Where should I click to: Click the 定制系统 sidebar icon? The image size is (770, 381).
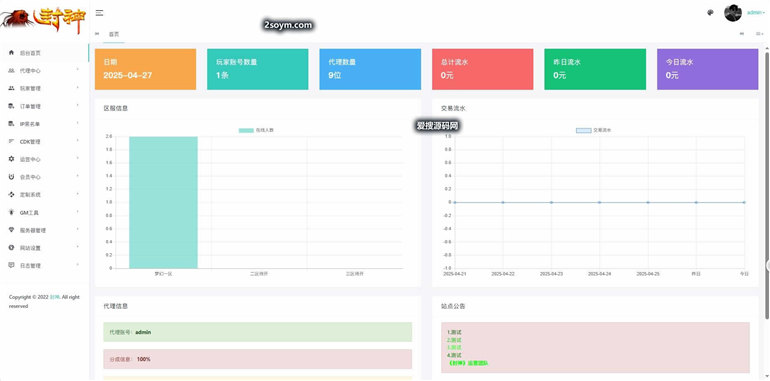pyautogui.click(x=11, y=194)
